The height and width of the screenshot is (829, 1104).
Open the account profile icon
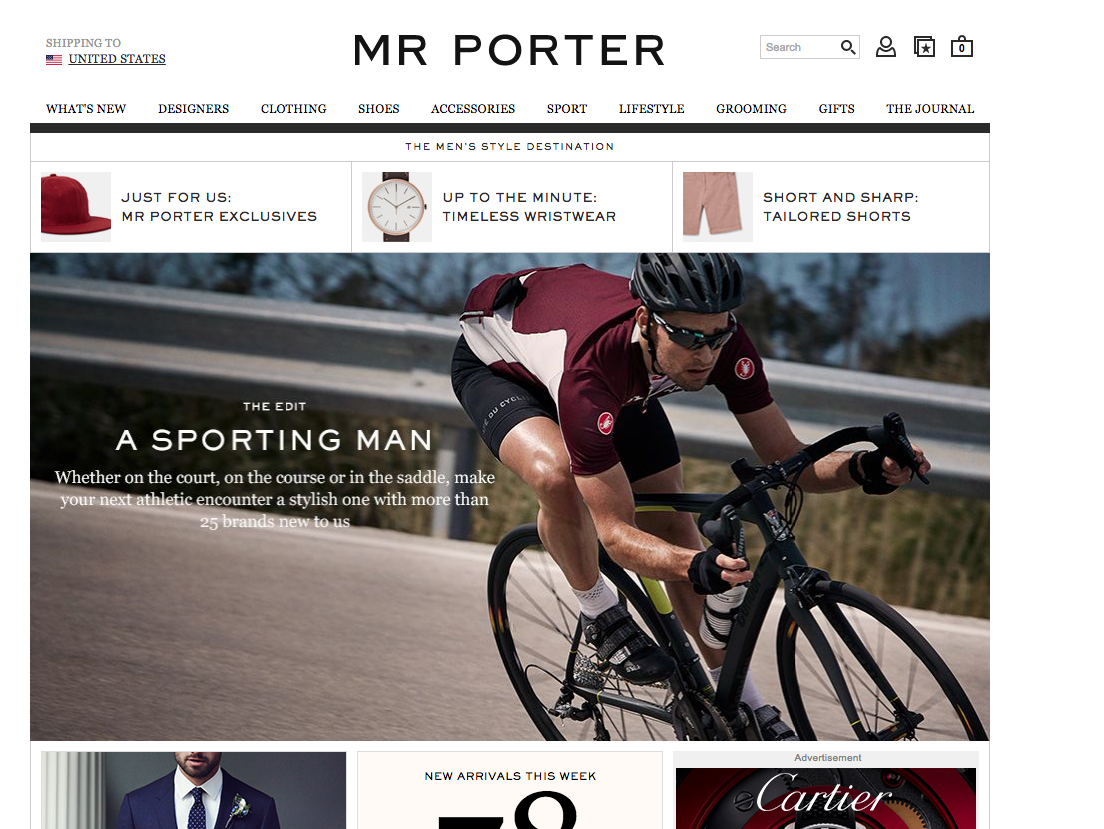pyautogui.click(x=886, y=47)
